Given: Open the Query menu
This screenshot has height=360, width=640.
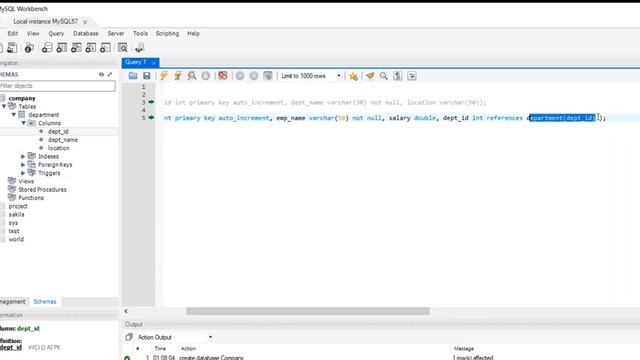Looking at the screenshot, I should click(x=56, y=33).
